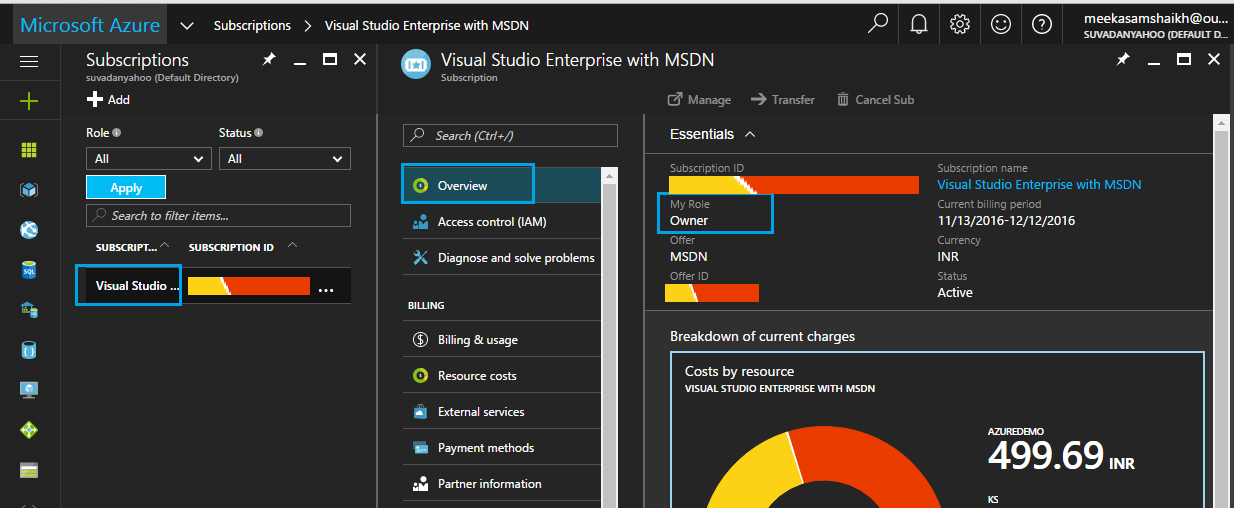
Task: Open SQL databases from left sidebar
Action: pos(29,270)
